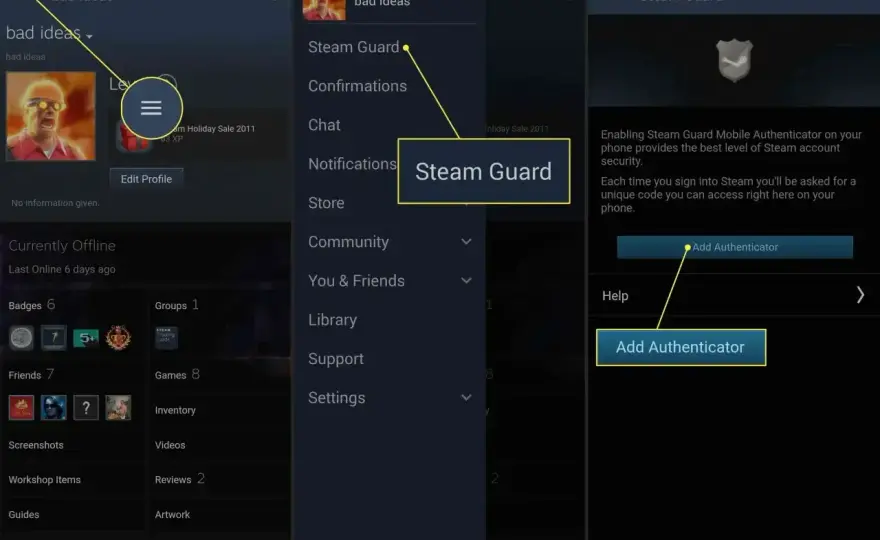Click the Last Online 6 days ago text

62,269
